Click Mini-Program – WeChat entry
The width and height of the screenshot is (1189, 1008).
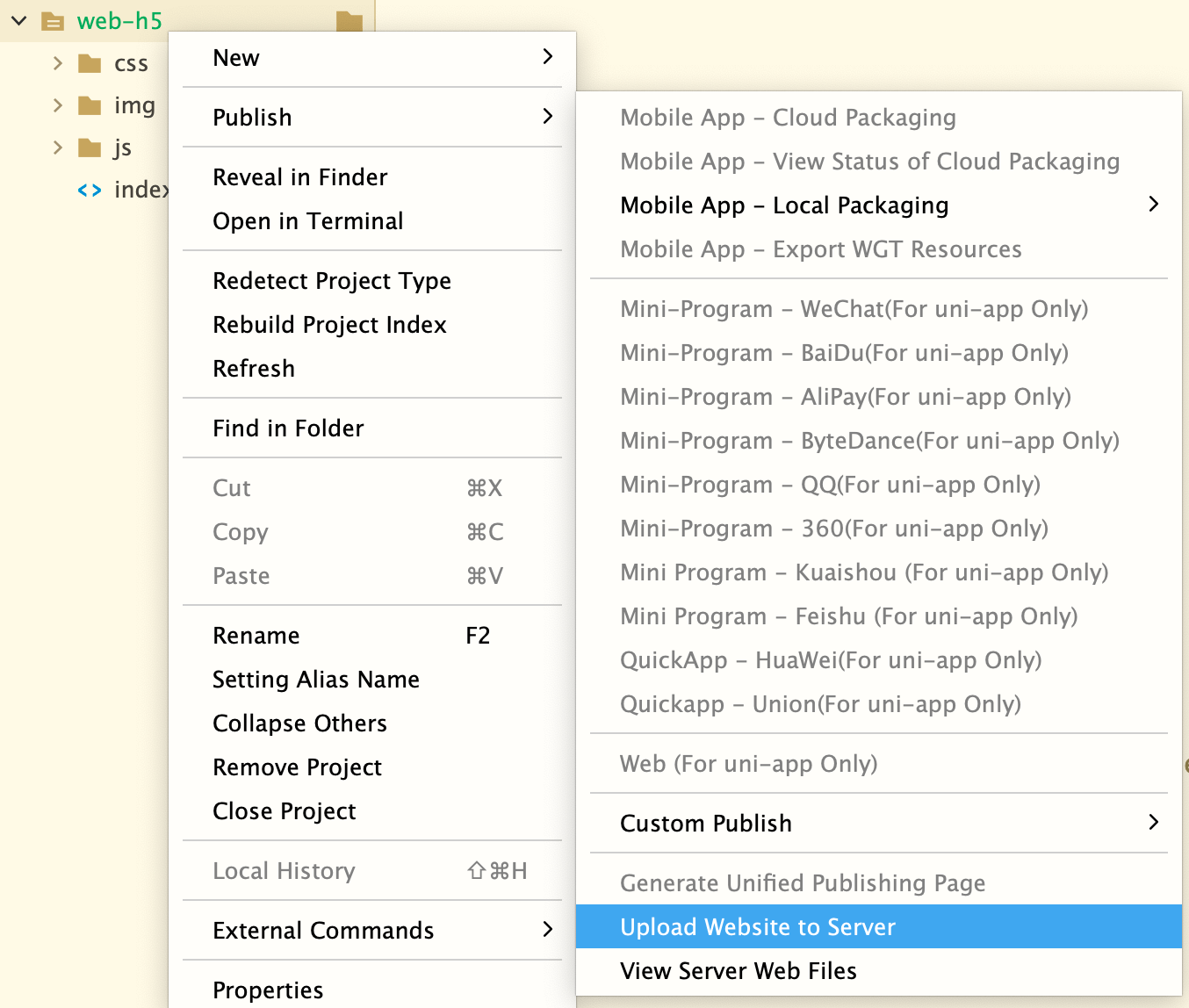(879, 309)
